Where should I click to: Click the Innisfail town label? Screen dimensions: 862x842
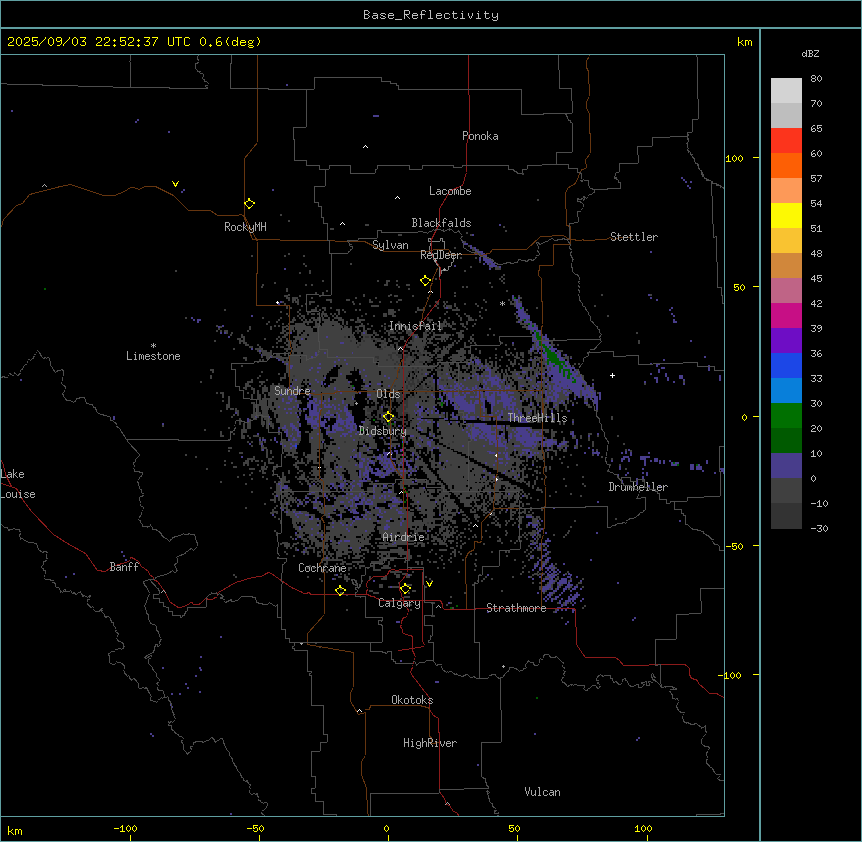tap(416, 326)
